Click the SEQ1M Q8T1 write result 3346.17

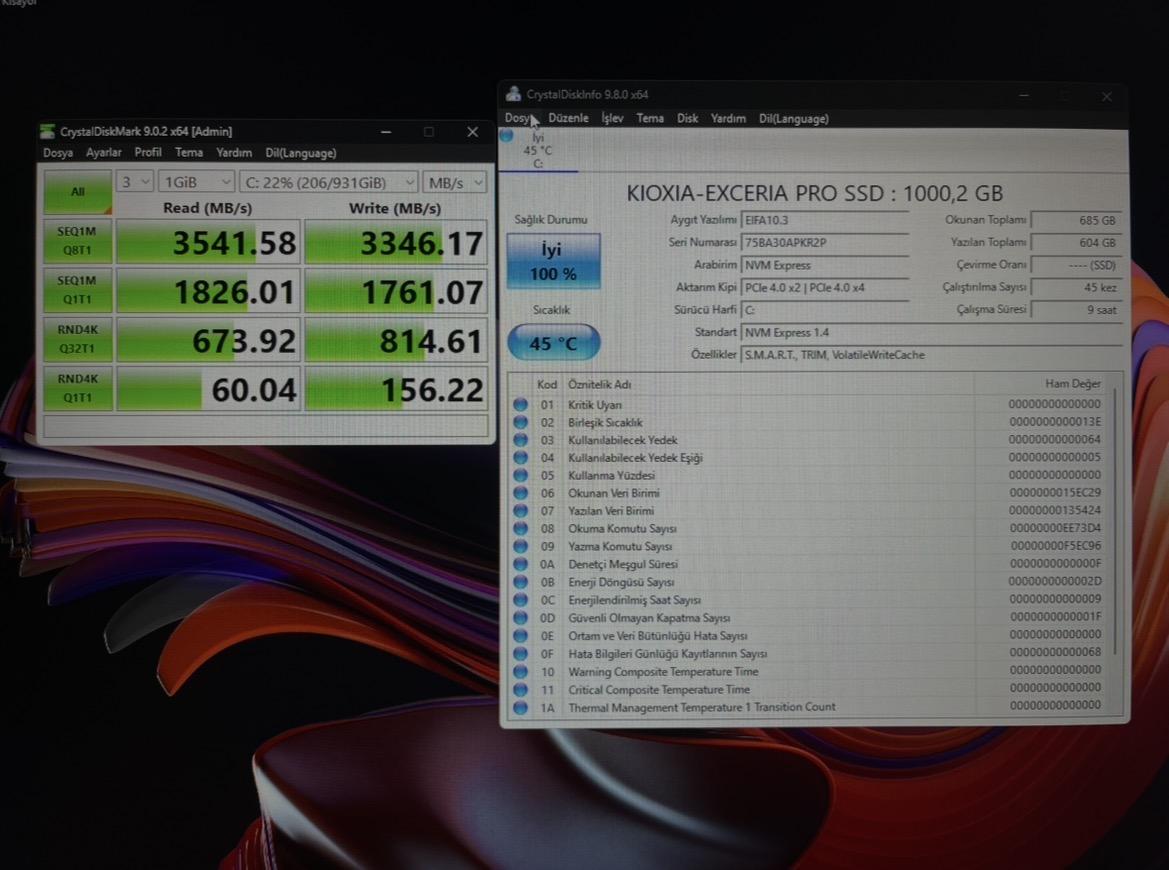(x=397, y=242)
